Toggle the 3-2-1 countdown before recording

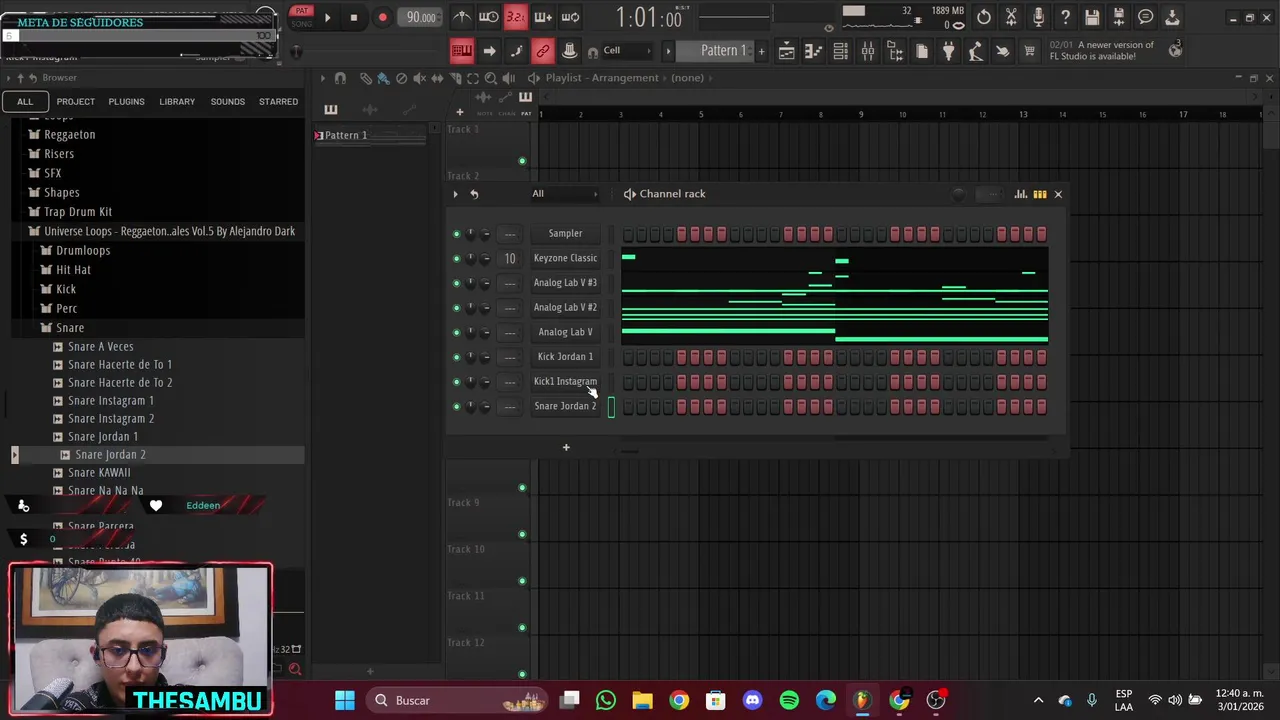click(516, 17)
